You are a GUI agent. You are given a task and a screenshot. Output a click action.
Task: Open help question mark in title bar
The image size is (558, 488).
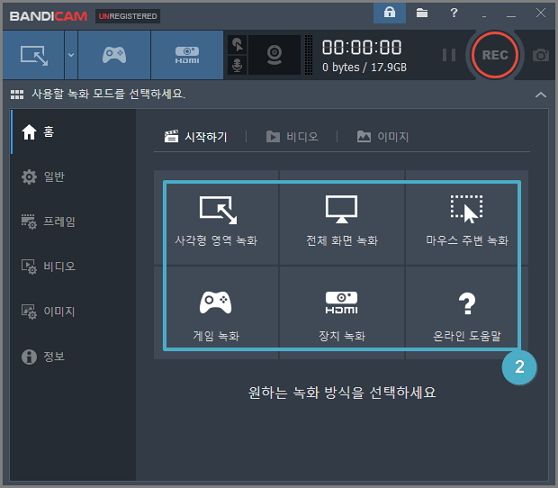pyautogui.click(x=454, y=13)
